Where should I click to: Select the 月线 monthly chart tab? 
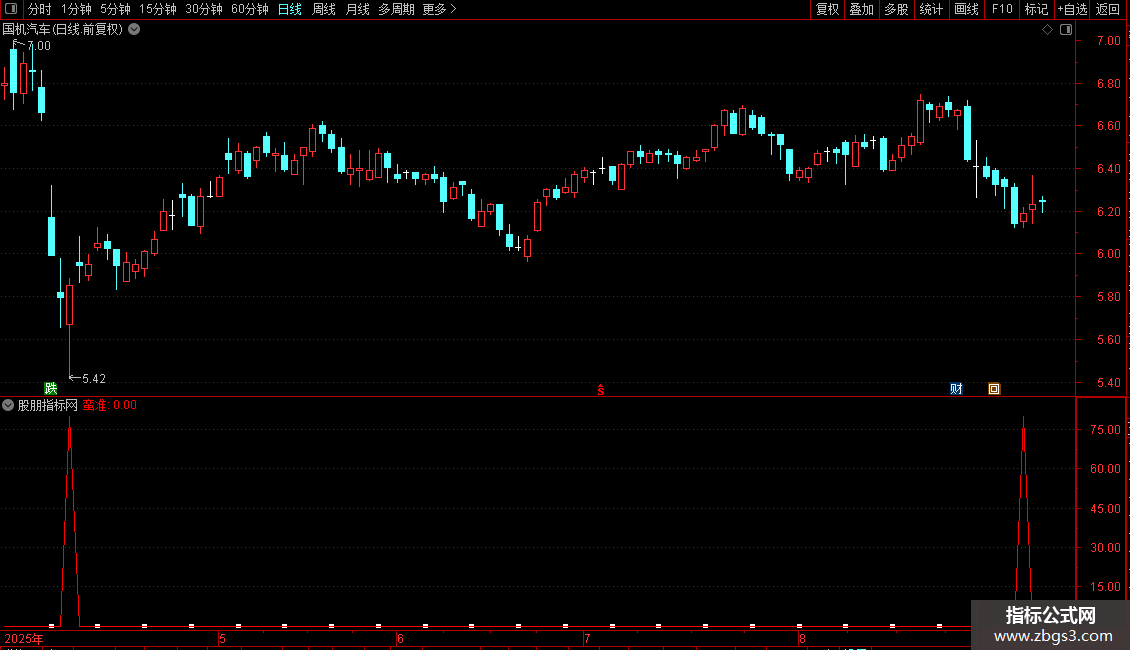357,9
